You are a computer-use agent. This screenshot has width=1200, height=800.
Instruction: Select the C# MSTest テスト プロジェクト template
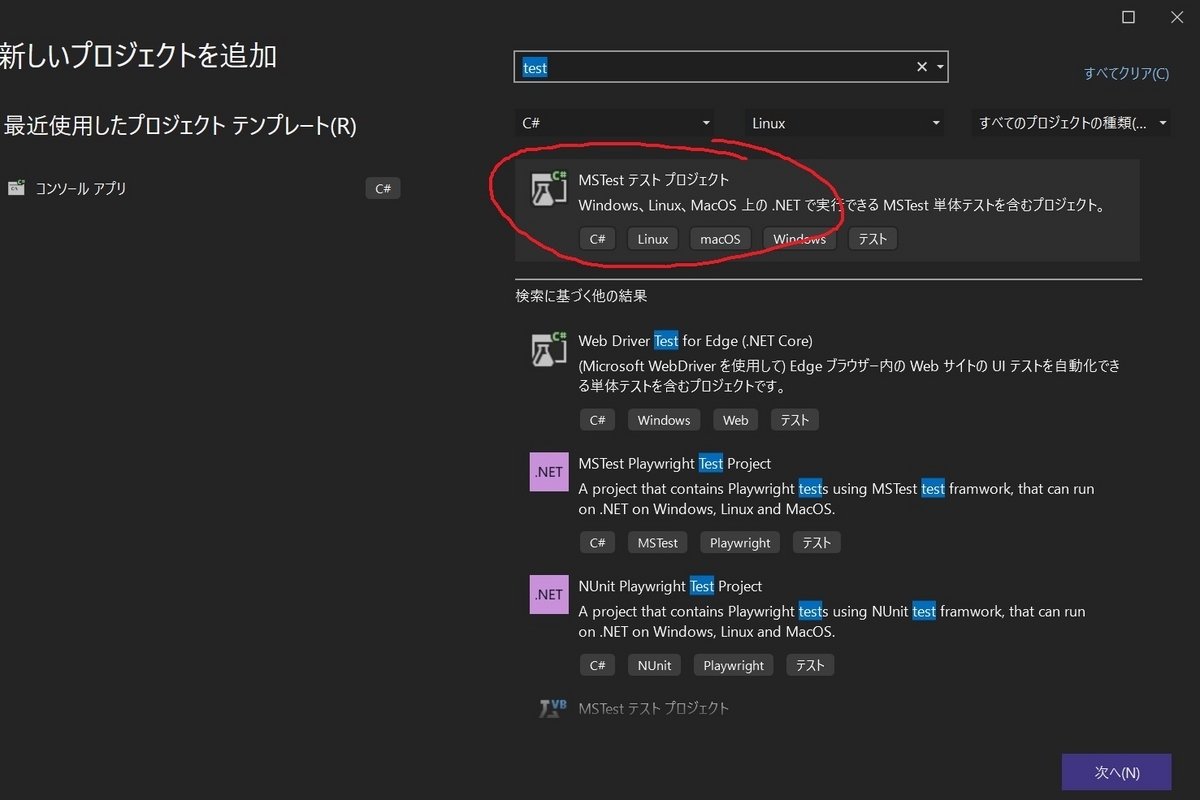[x=827, y=210]
